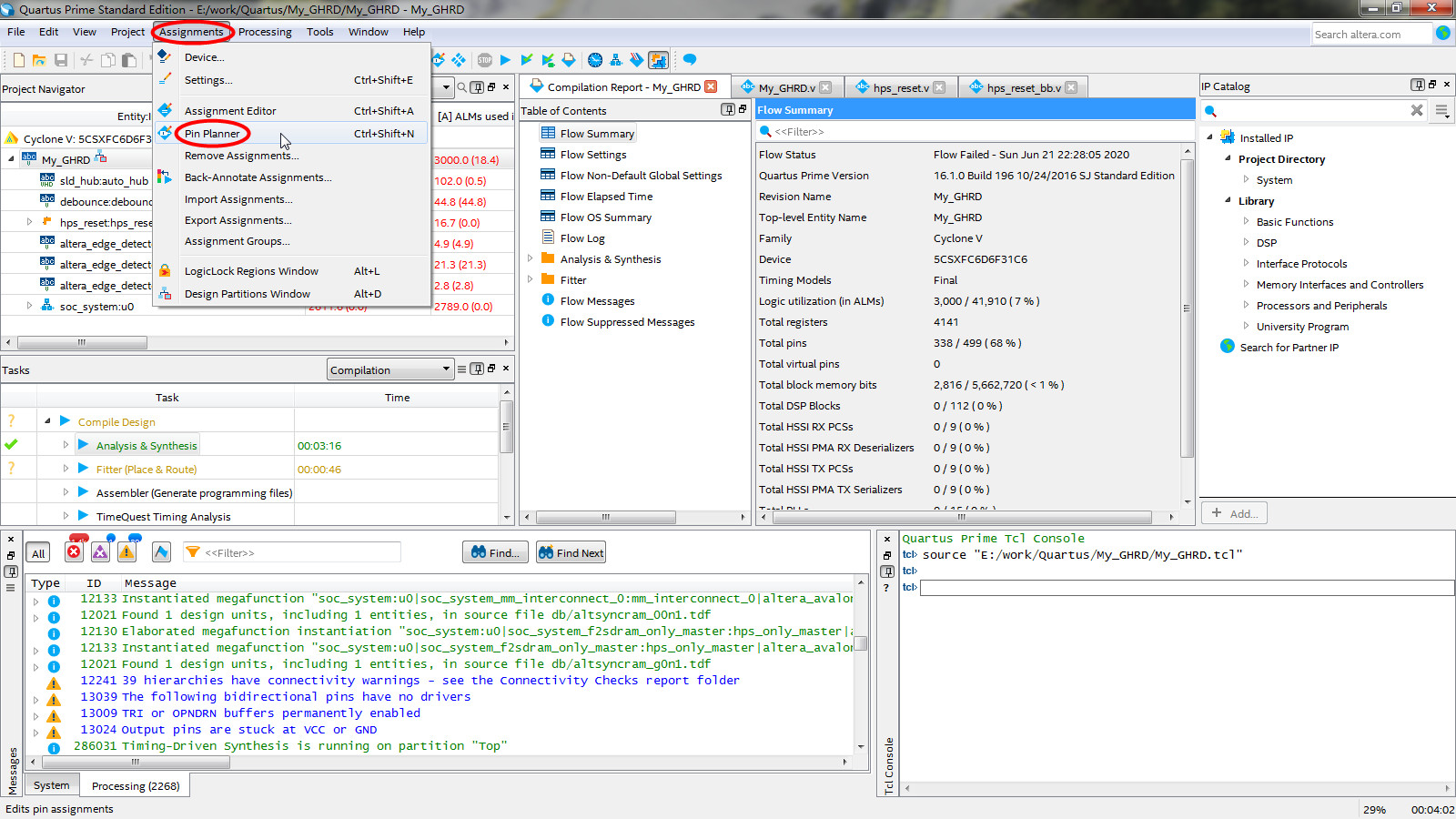Screen dimensions: 1456x819
Task: Click the highlighted Qsys toolbar icon
Action: 659,60
